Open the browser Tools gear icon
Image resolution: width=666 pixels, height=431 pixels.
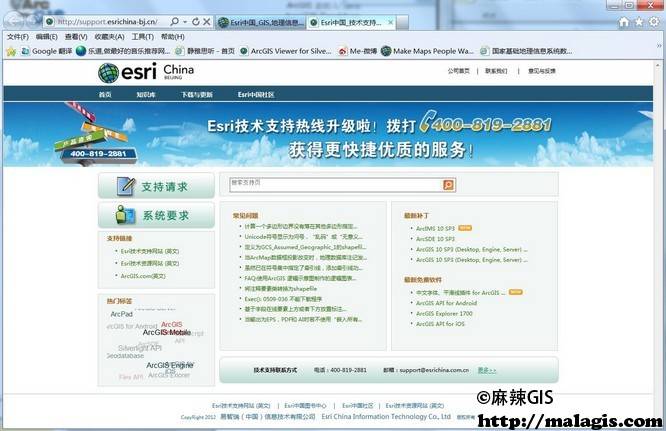pos(654,22)
